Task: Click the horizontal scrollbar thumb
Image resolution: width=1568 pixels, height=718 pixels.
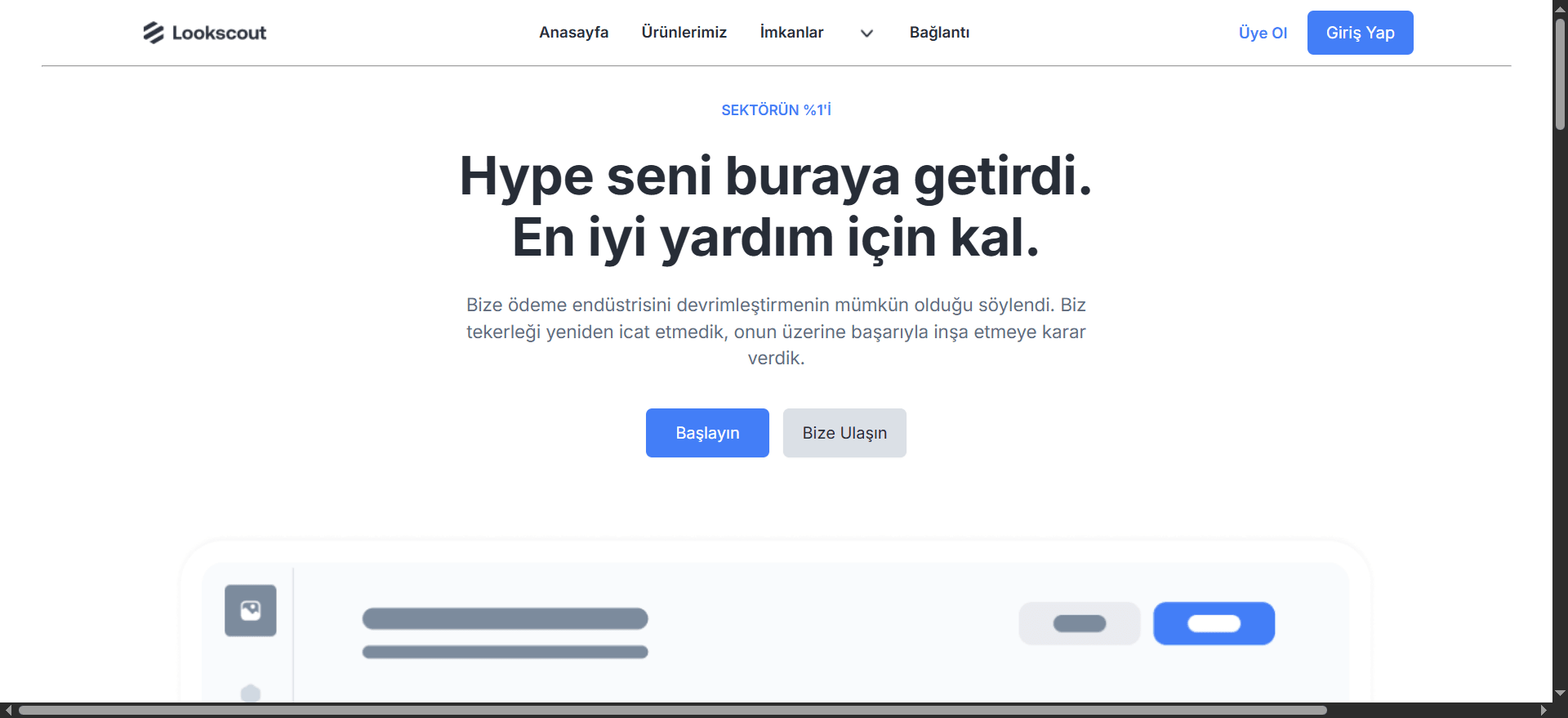Action: click(673, 711)
